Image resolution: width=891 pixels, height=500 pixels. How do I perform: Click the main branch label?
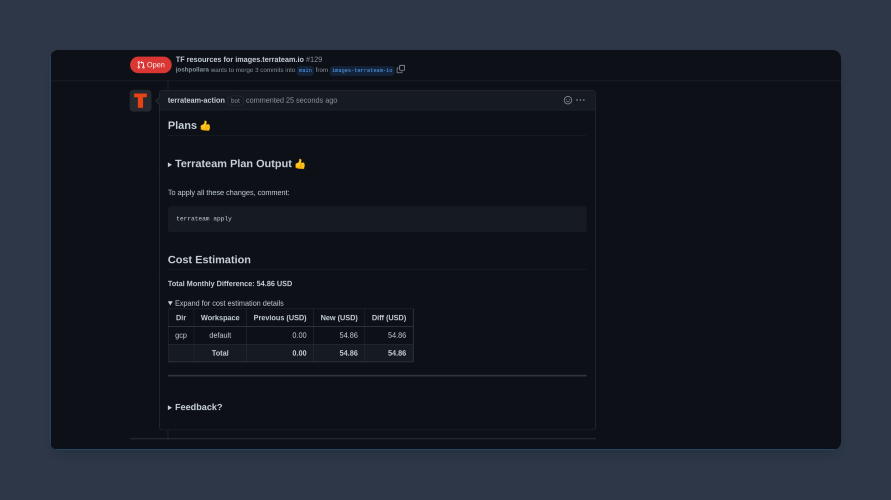tap(305, 70)
